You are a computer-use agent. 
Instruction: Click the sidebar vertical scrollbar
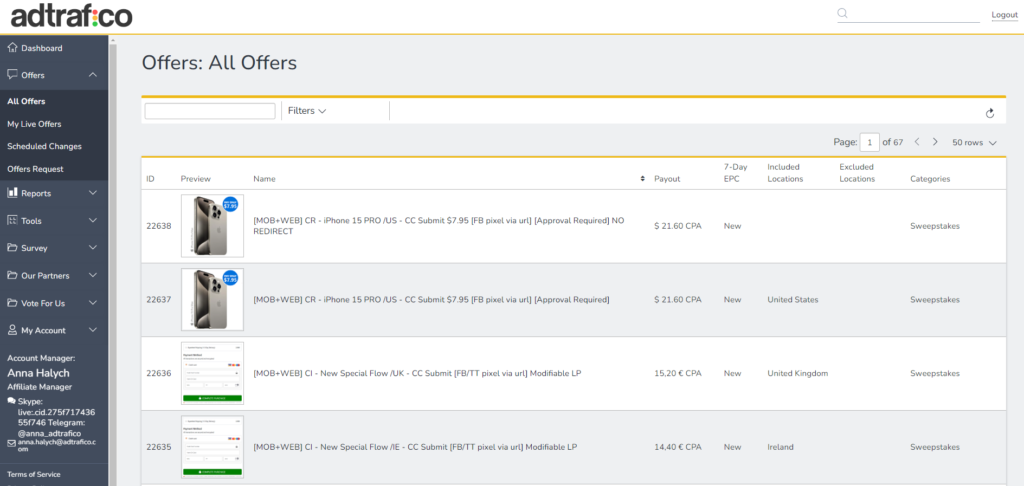pos(113,261)
